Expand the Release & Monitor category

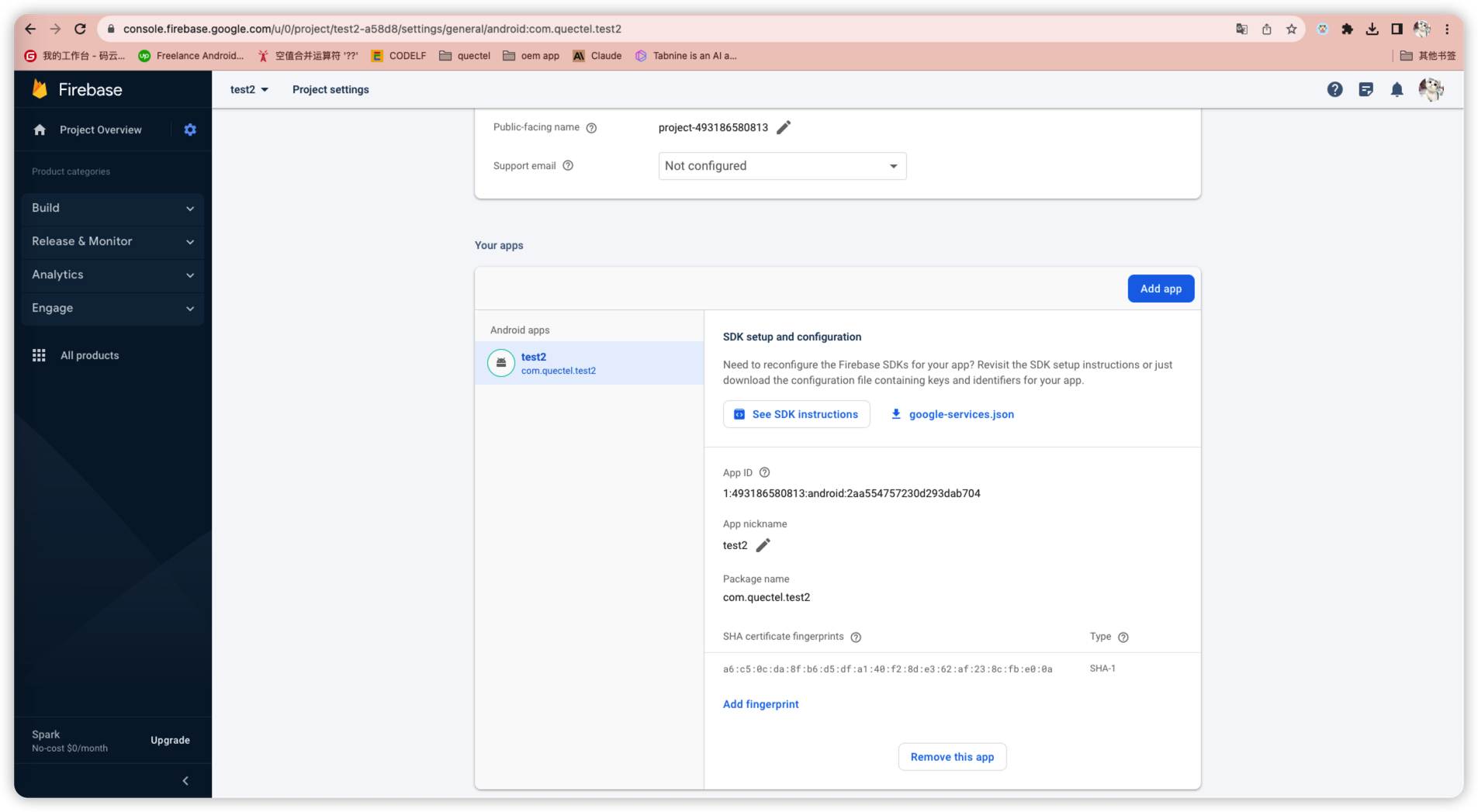[112, 241]
